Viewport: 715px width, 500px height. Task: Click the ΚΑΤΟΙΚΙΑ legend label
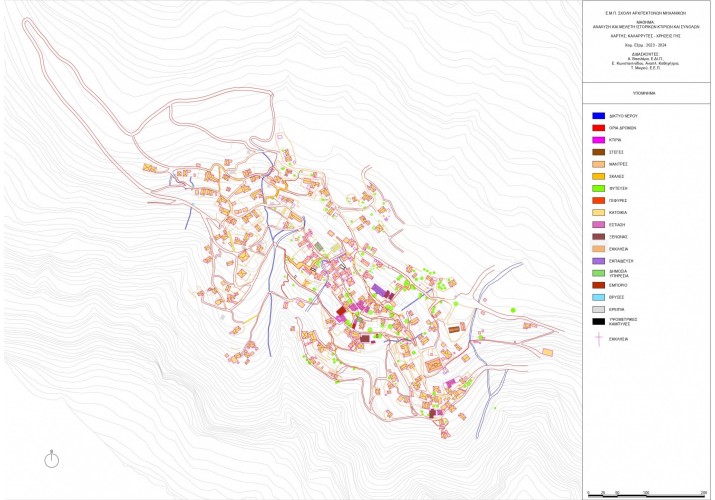click(x=618, y=213)
